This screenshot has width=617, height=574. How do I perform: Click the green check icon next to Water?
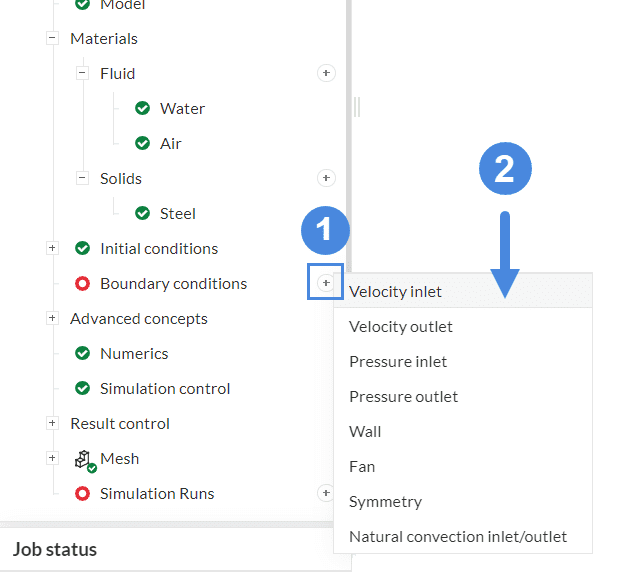pyautogui.click(x=142, y=108)
